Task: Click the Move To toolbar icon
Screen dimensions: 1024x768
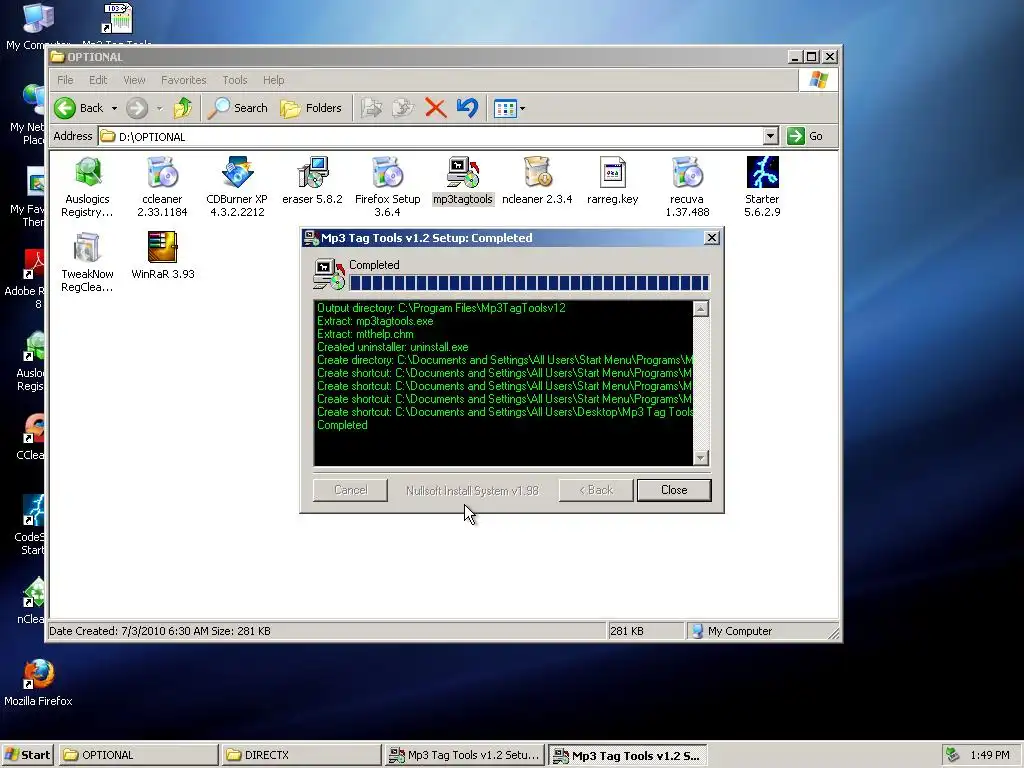Action: (x=372, y=108)
